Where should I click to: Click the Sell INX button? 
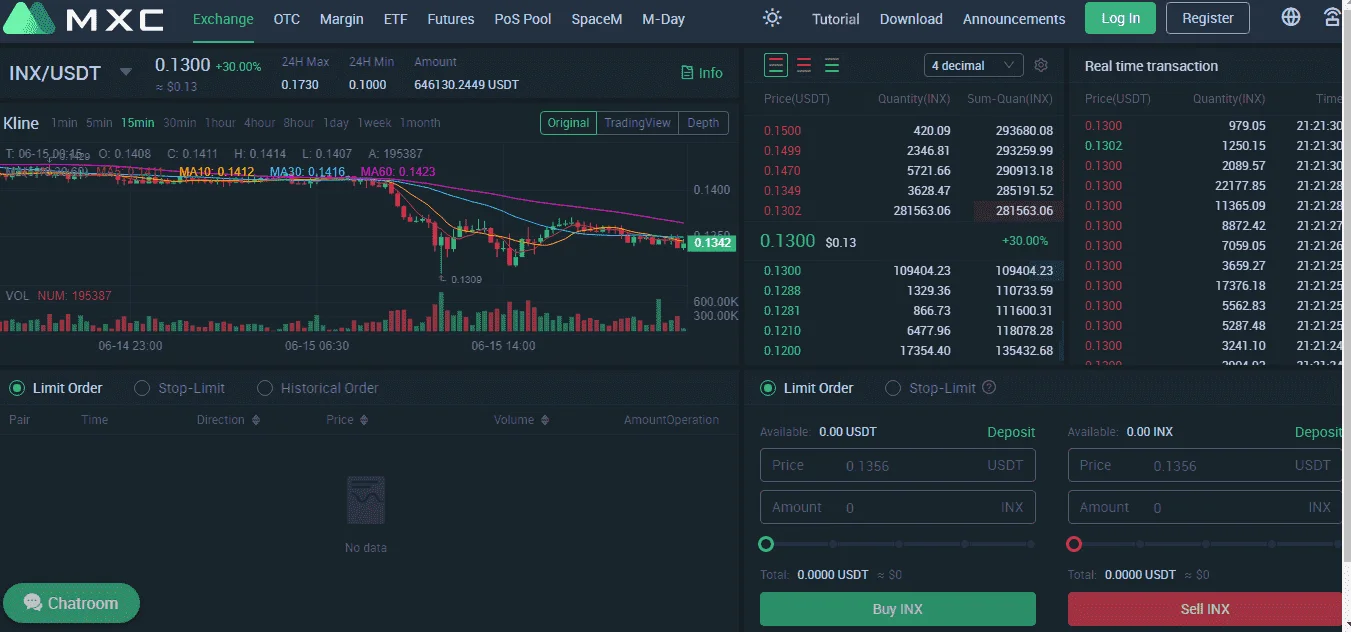tap(1205, 609)
